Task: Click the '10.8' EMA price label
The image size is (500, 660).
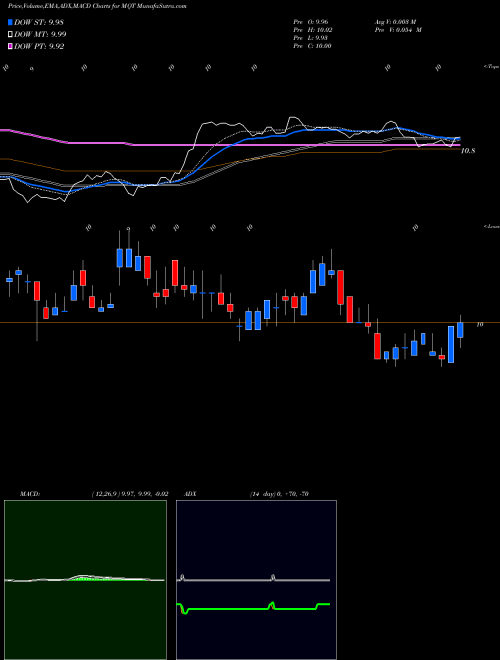Action: tap(468, 151)
